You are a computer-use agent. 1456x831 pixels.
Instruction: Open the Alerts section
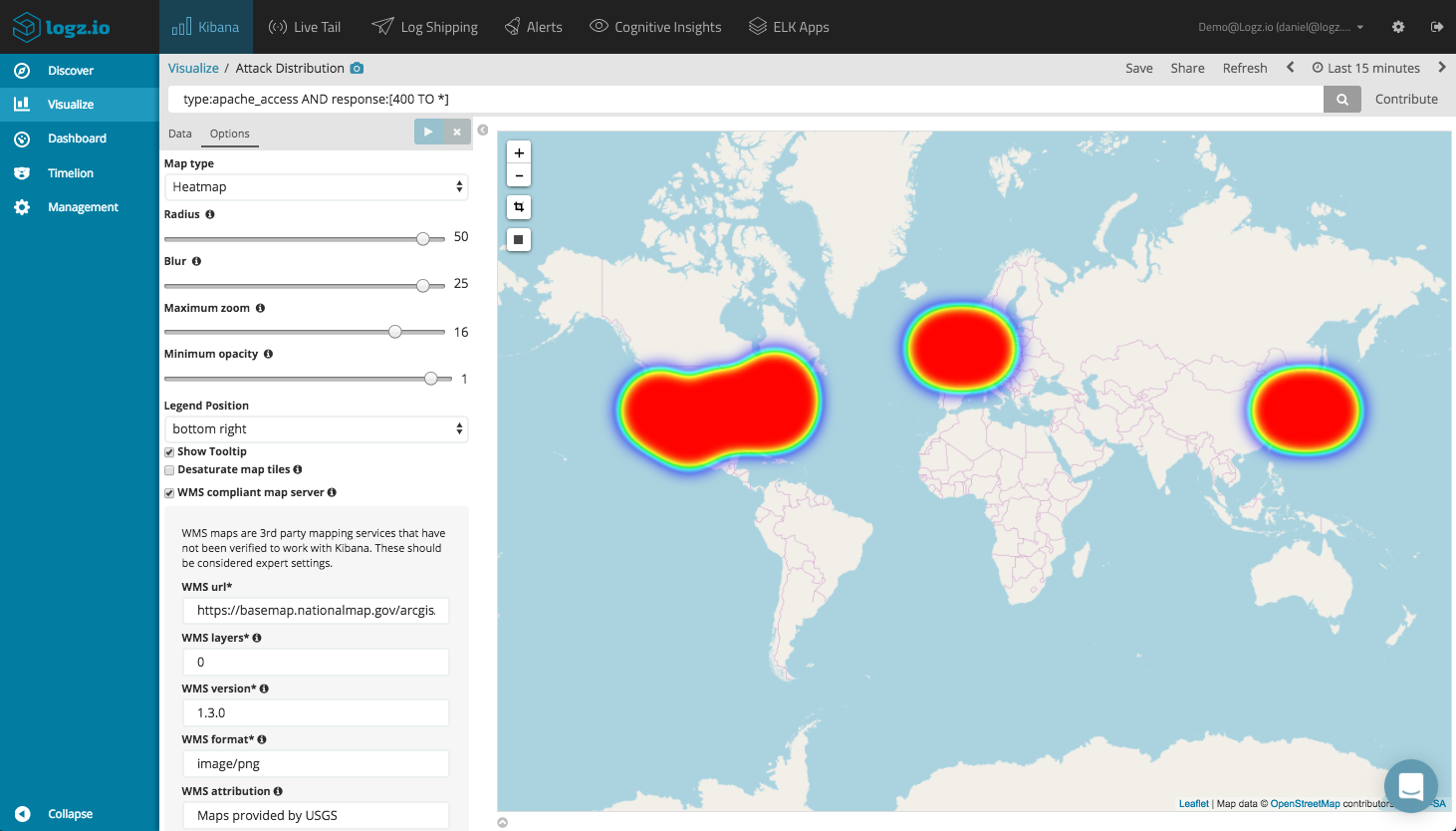point(534,27)
